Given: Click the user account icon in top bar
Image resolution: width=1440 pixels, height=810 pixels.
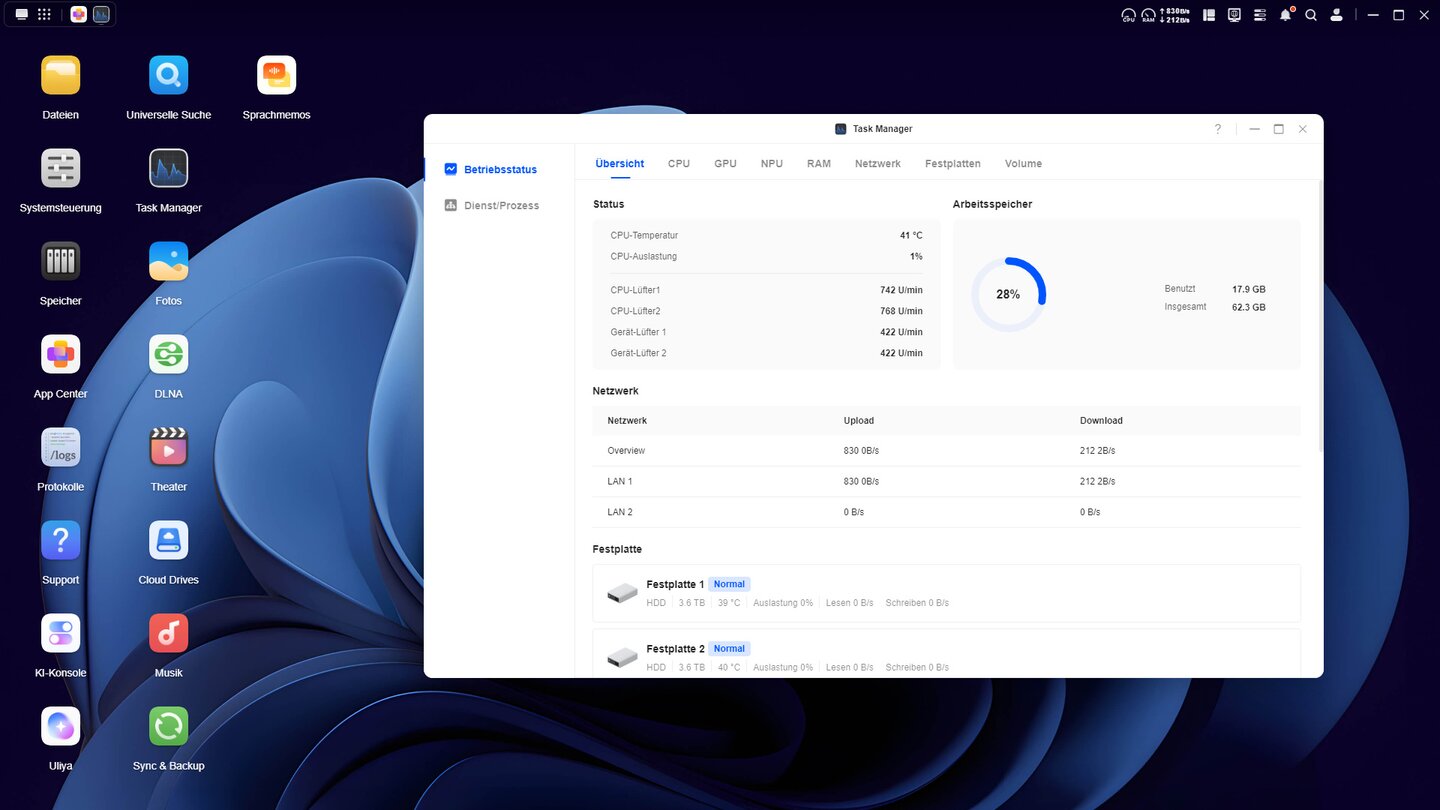Looking at the screenshot, I should pyautogui.click(x=1336, y=15).
